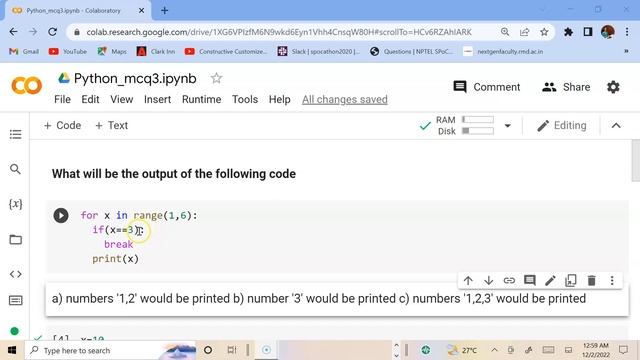Viewport: 640px width, 360px height.
Task: Open a new browser tab
Action: coord(164,11)
